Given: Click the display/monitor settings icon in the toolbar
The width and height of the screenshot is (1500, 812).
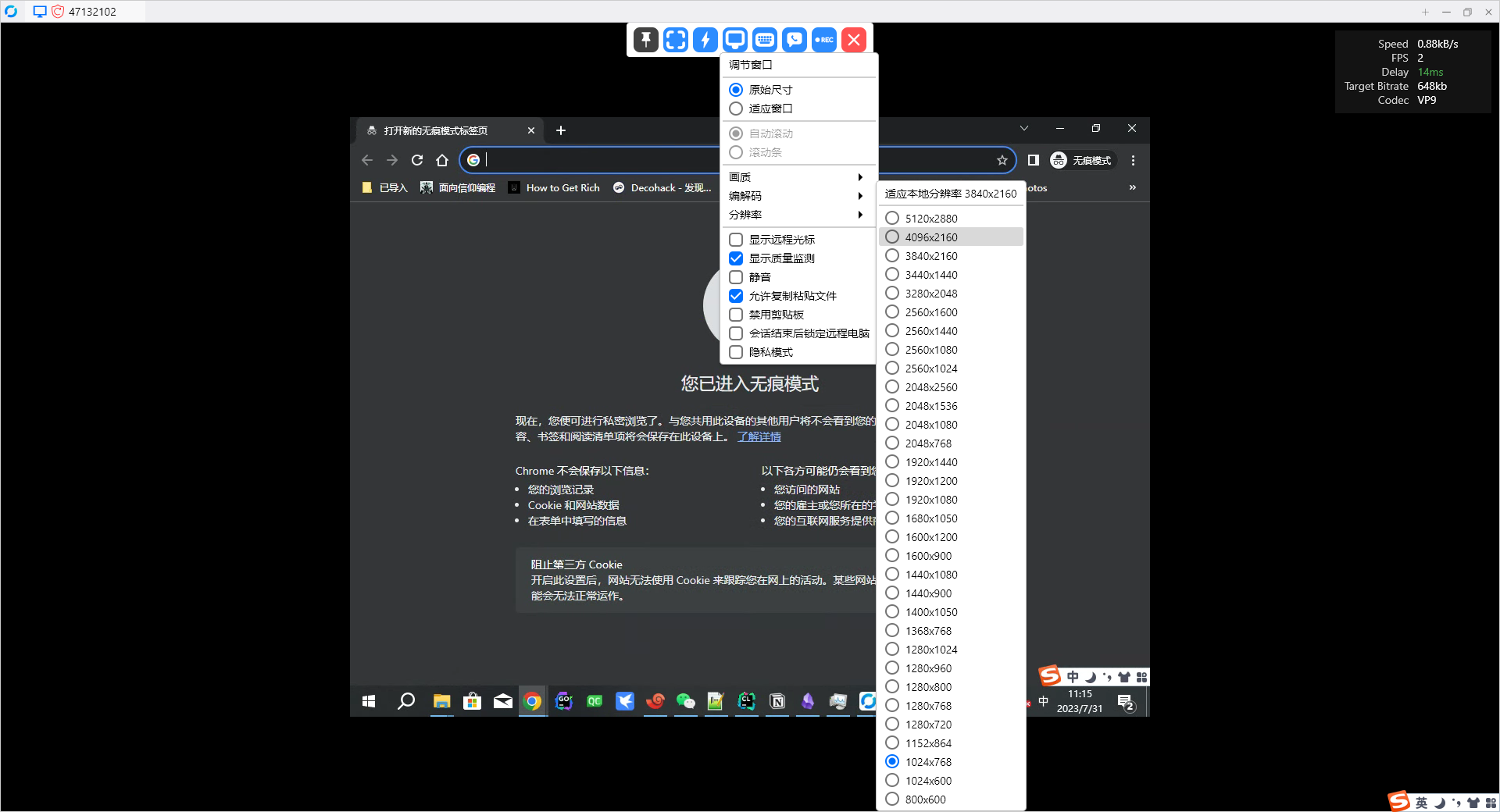Looking at the screenshot, I should pyautogui.click(x=734, y=39).
